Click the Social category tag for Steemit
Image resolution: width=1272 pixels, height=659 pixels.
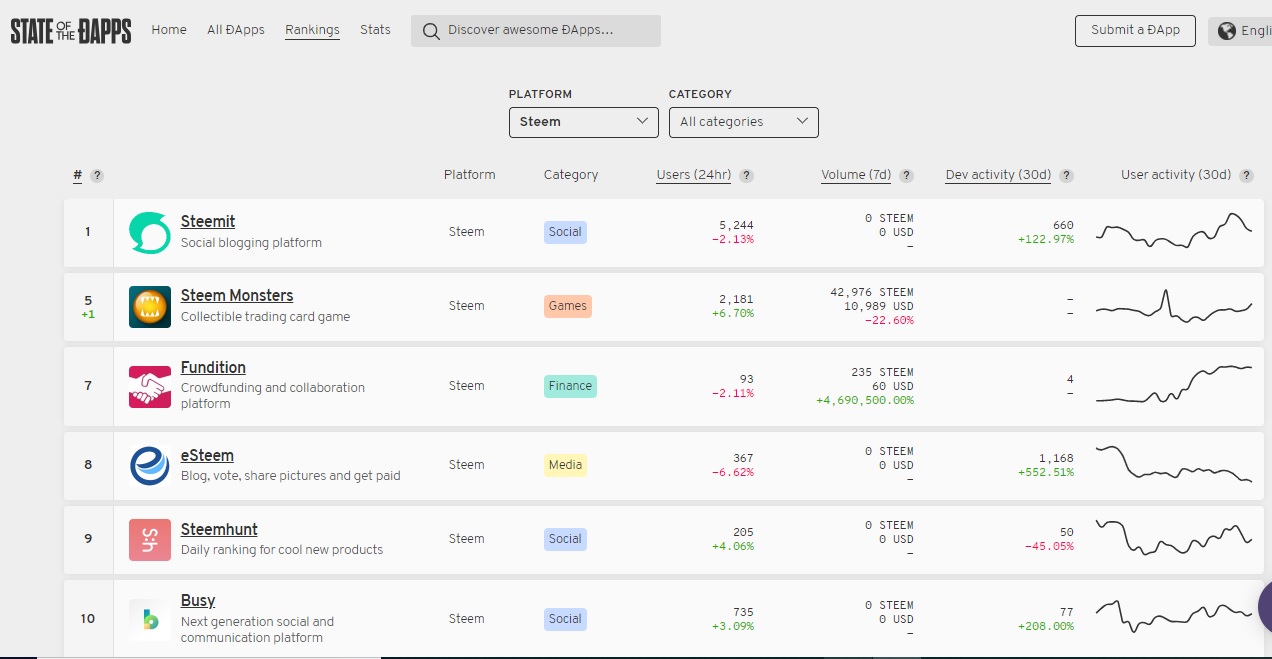[x=565, y=232]
